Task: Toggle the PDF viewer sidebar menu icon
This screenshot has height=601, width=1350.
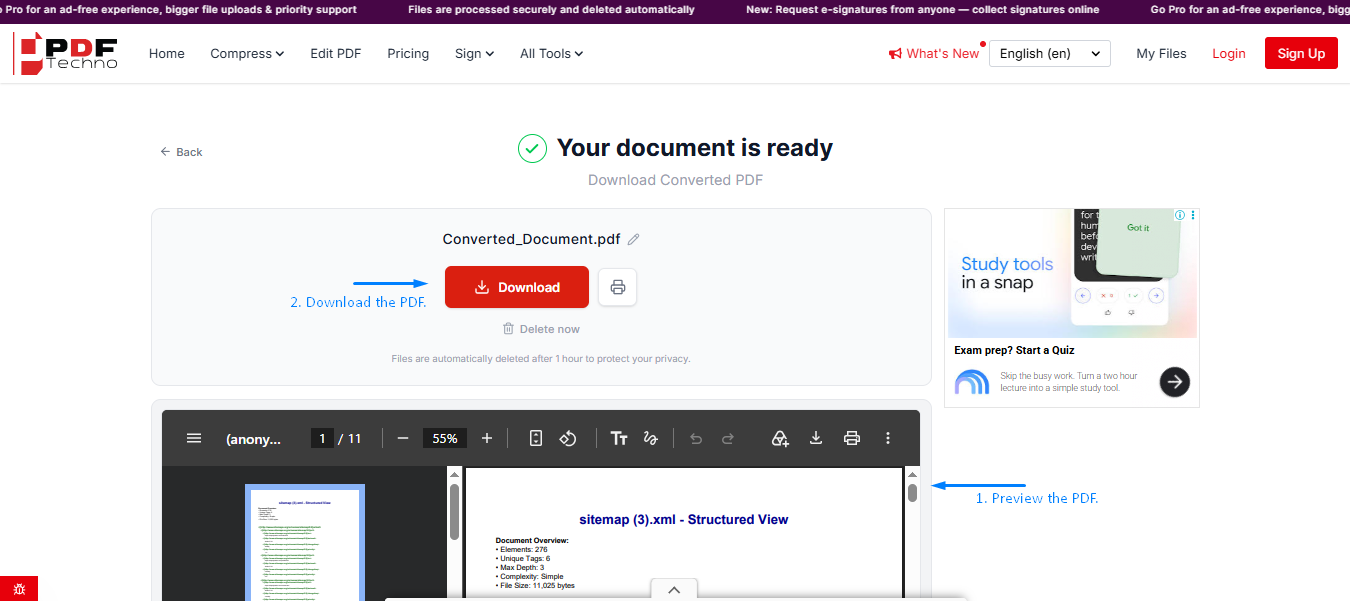Action: [x=194, y=438]
